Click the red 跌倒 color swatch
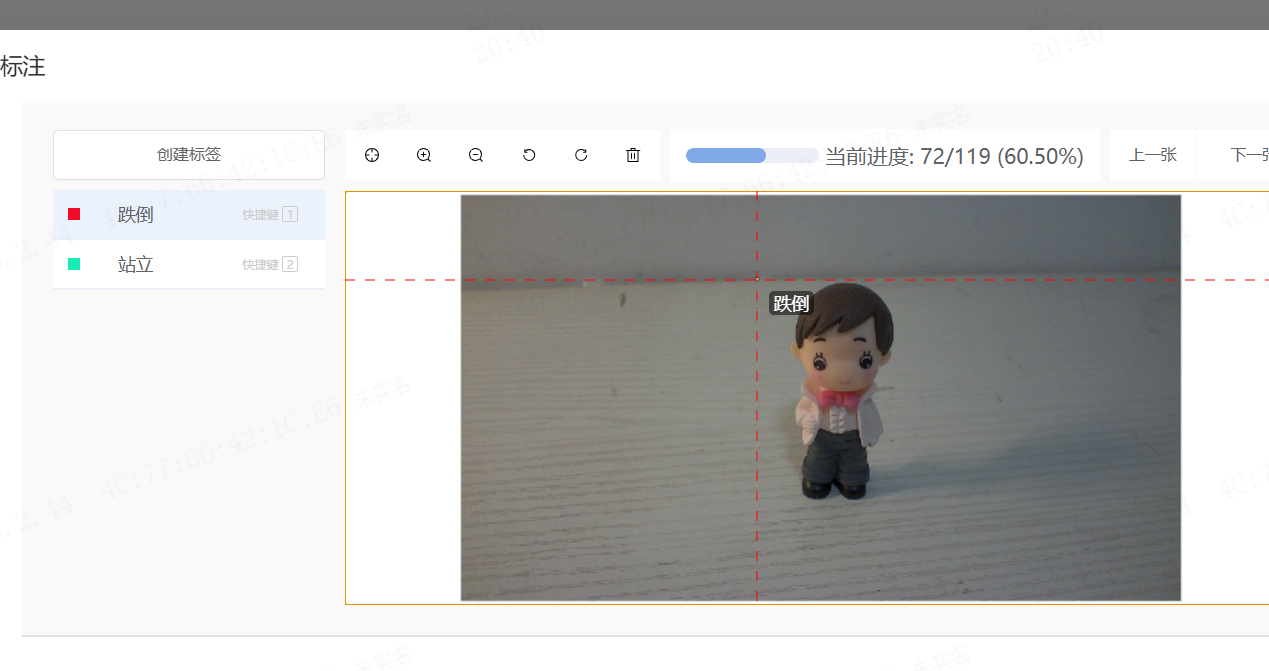The width and height of the screenshot is (1269, 671). [74, 214]
